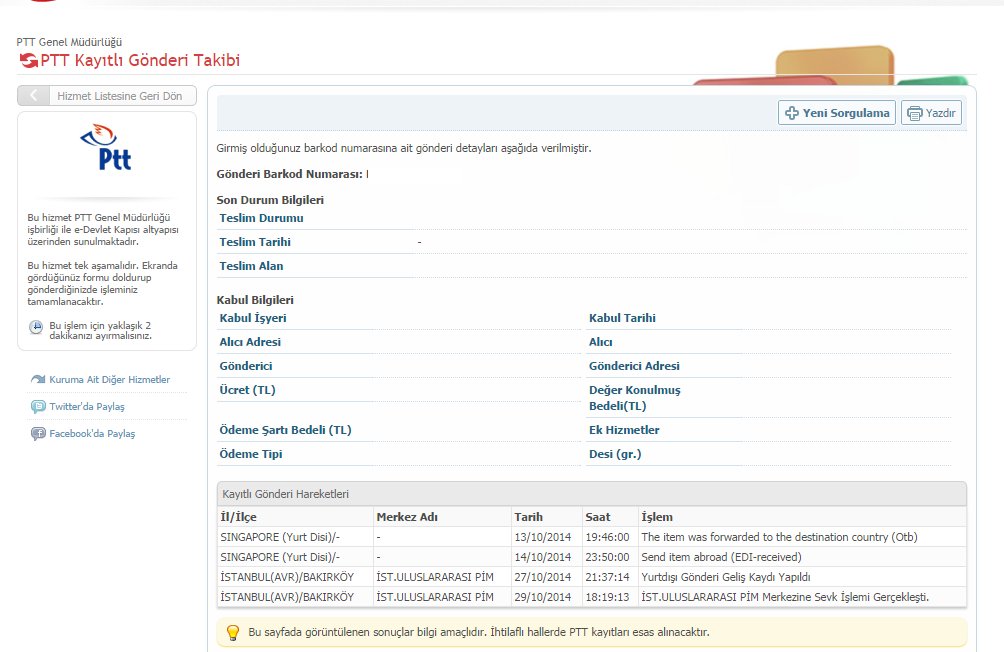
Task: Click the red PTT arrows icon beside title
Action: 28,60
